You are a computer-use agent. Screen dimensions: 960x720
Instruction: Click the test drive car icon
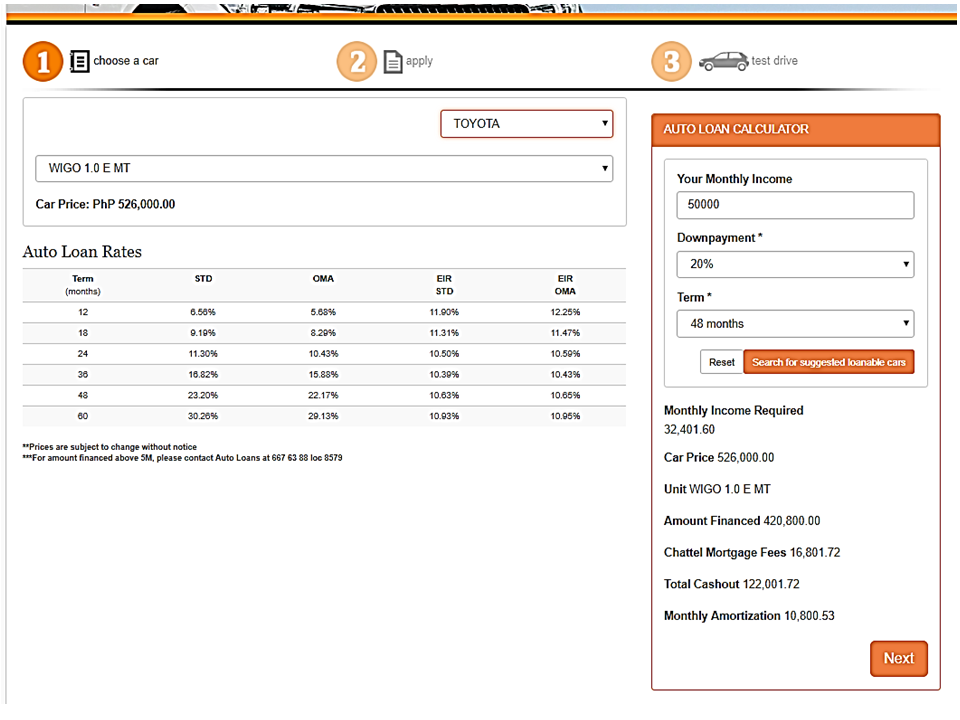pyautogui.click(x=724, y=61)
